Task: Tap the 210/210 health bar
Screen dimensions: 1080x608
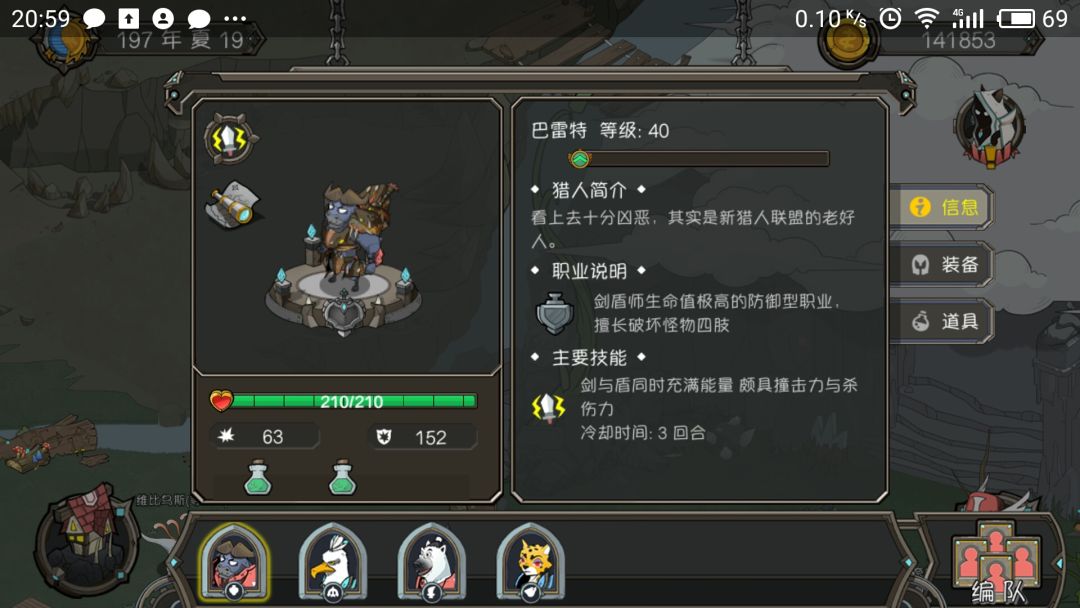Action: coord(344,401)
